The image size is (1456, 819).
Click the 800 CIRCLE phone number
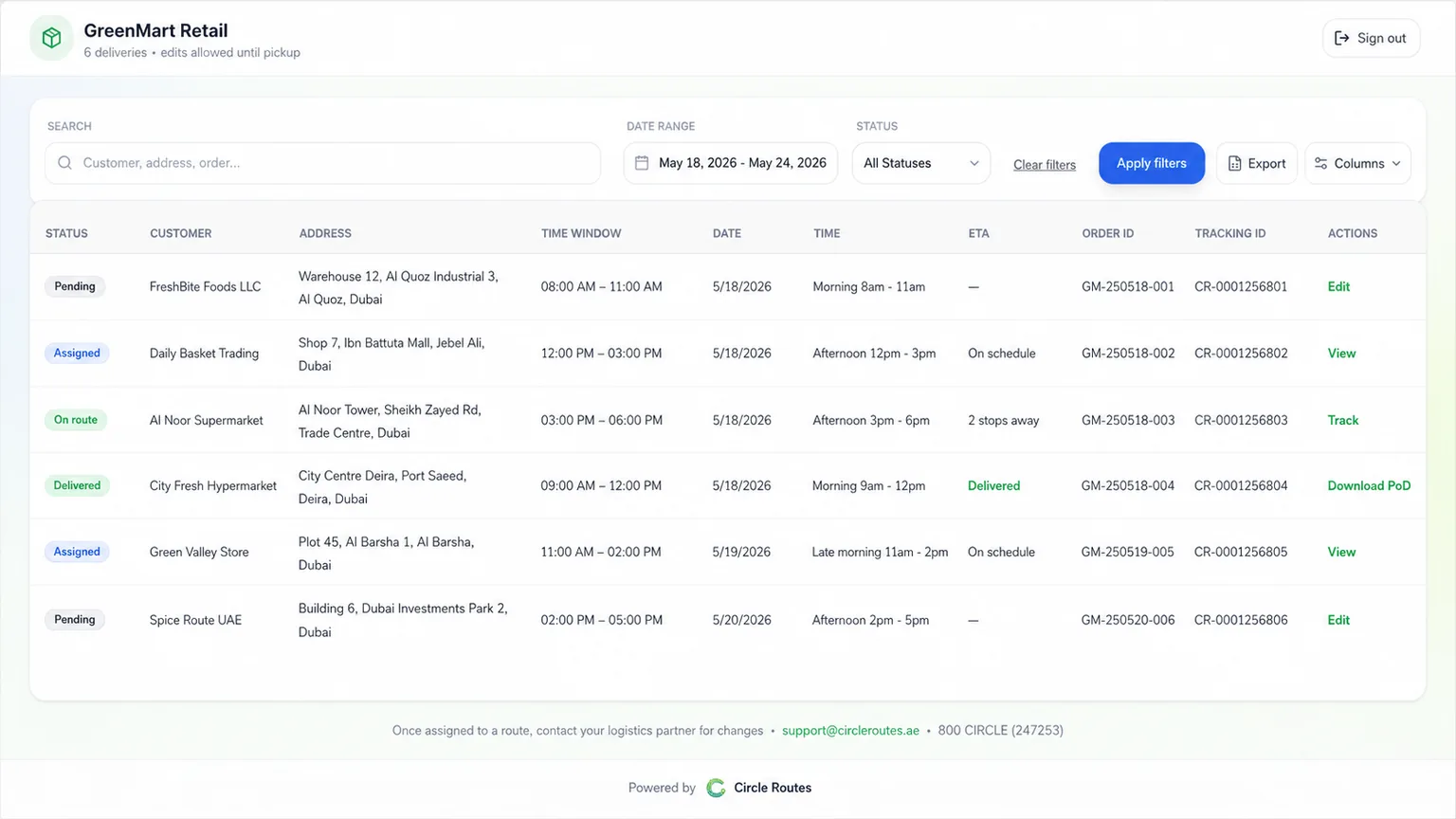coord(1000,731)
